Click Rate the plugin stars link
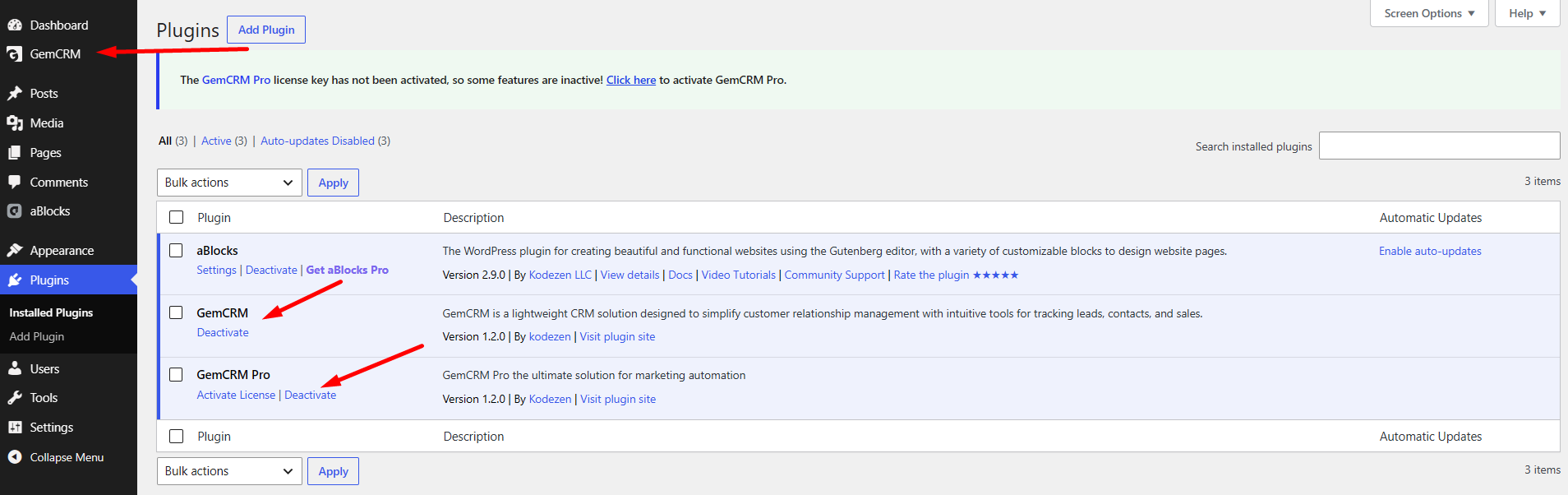The image size is (1568, 495). point(956,275)
